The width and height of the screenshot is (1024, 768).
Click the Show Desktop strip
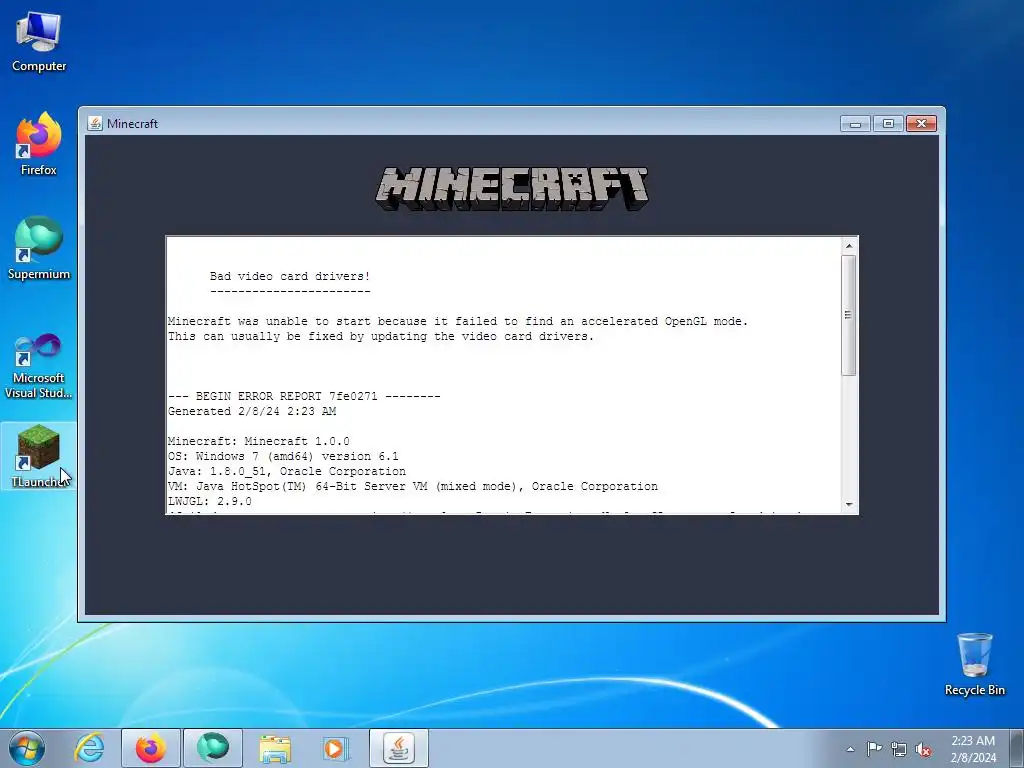click(x=1017, y=748)
